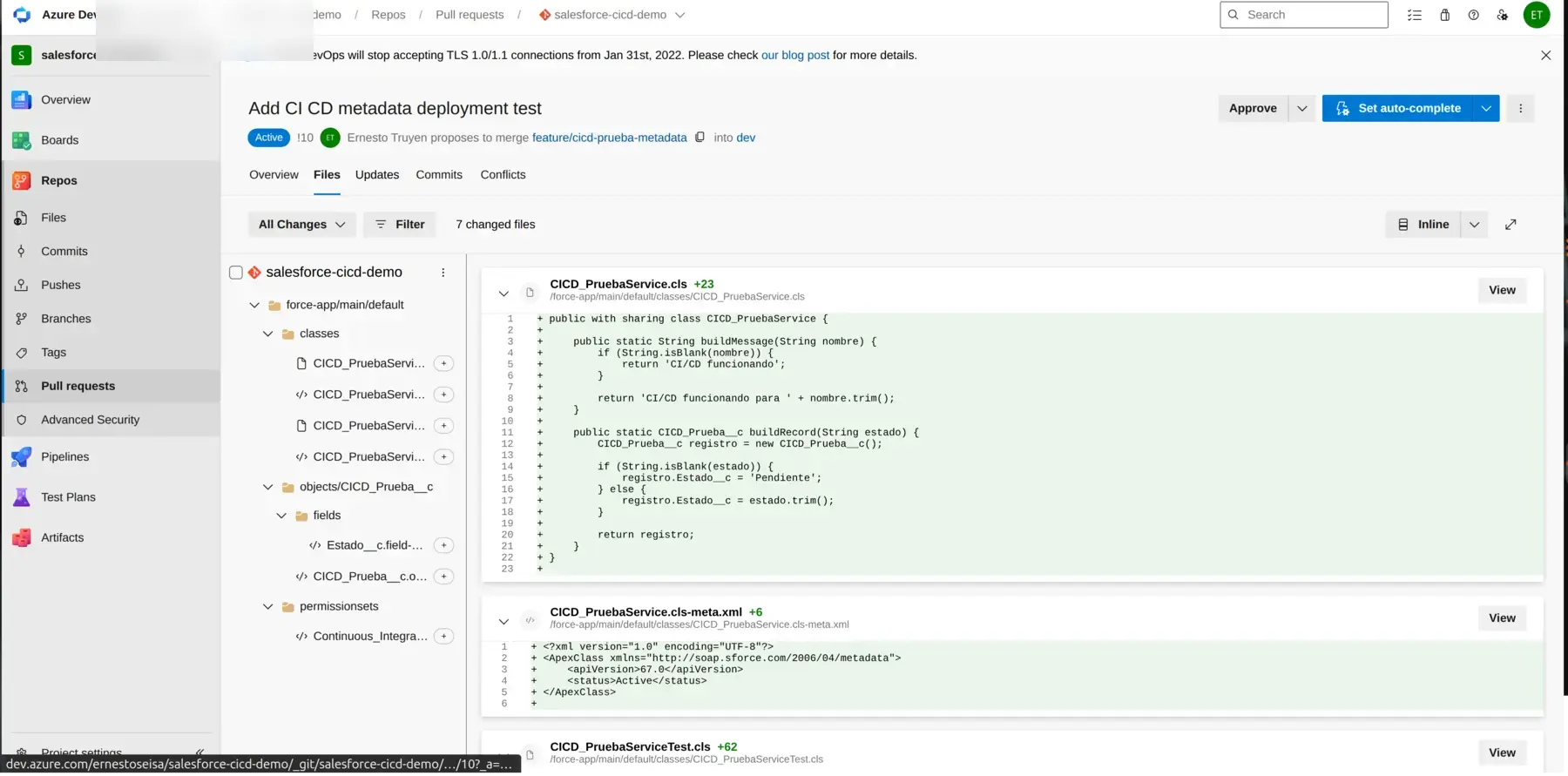Open more options for salesforce-cicd-demo tree

pos(443,273)
